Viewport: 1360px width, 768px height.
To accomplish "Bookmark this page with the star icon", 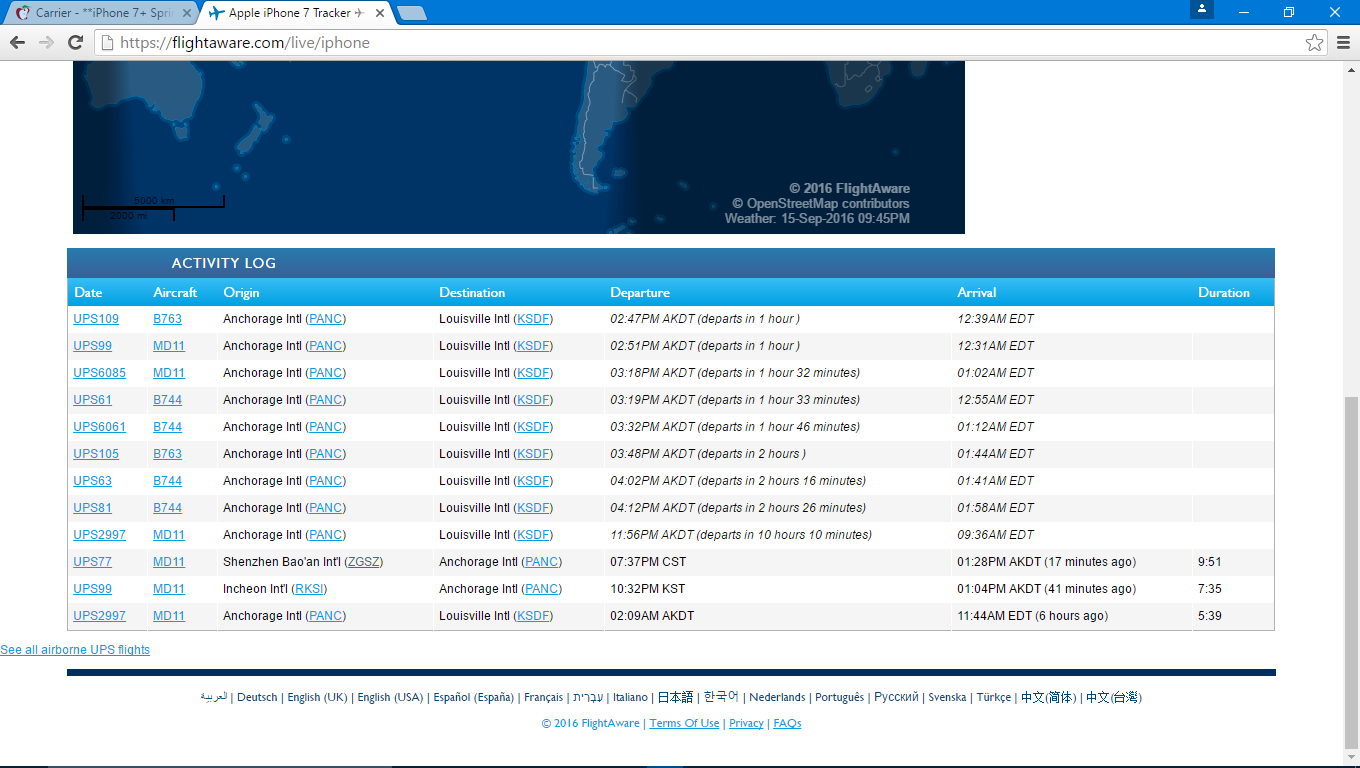I will (1314, 43).
